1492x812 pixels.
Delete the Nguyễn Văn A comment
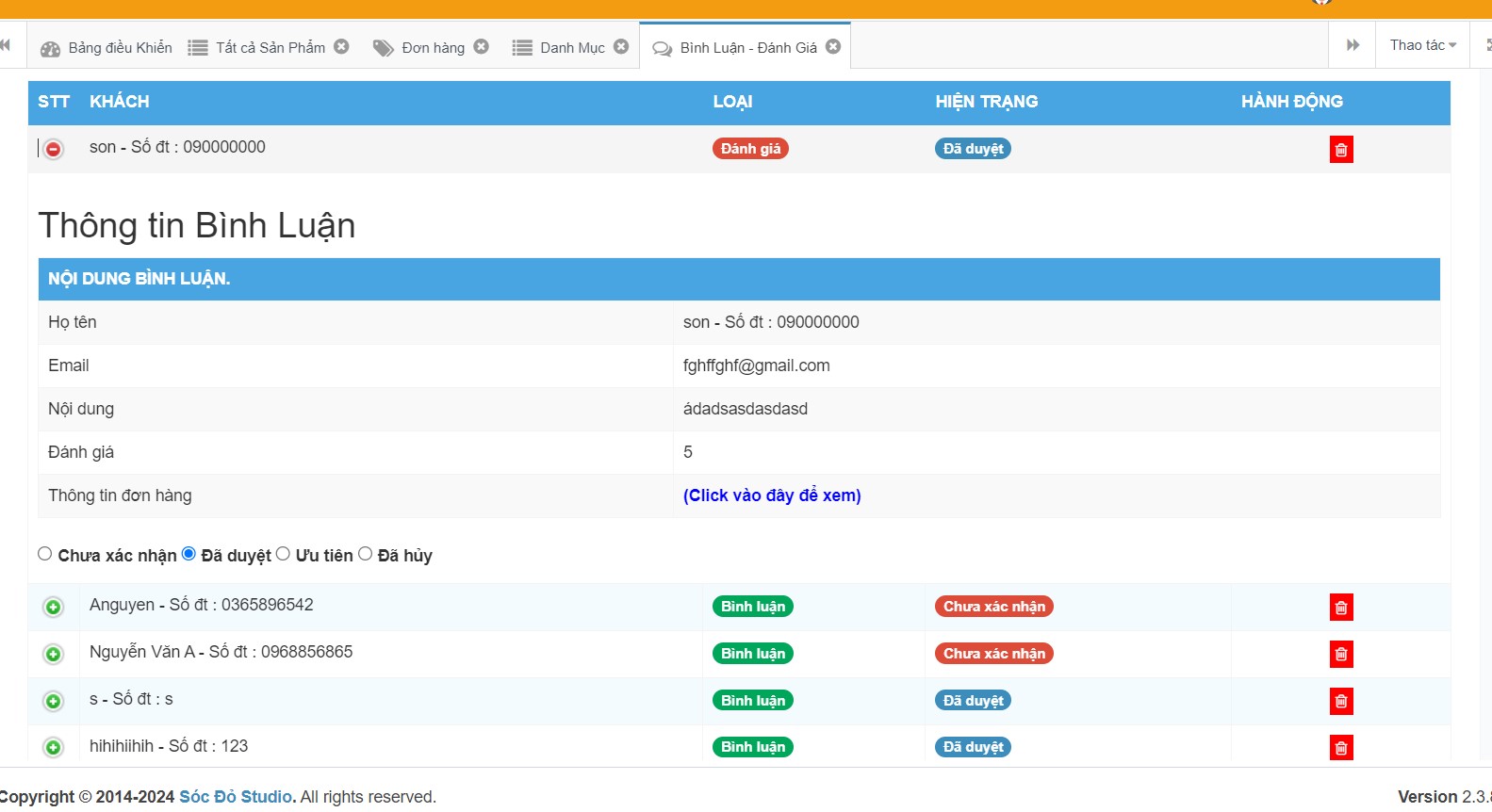pos(1341,654)
